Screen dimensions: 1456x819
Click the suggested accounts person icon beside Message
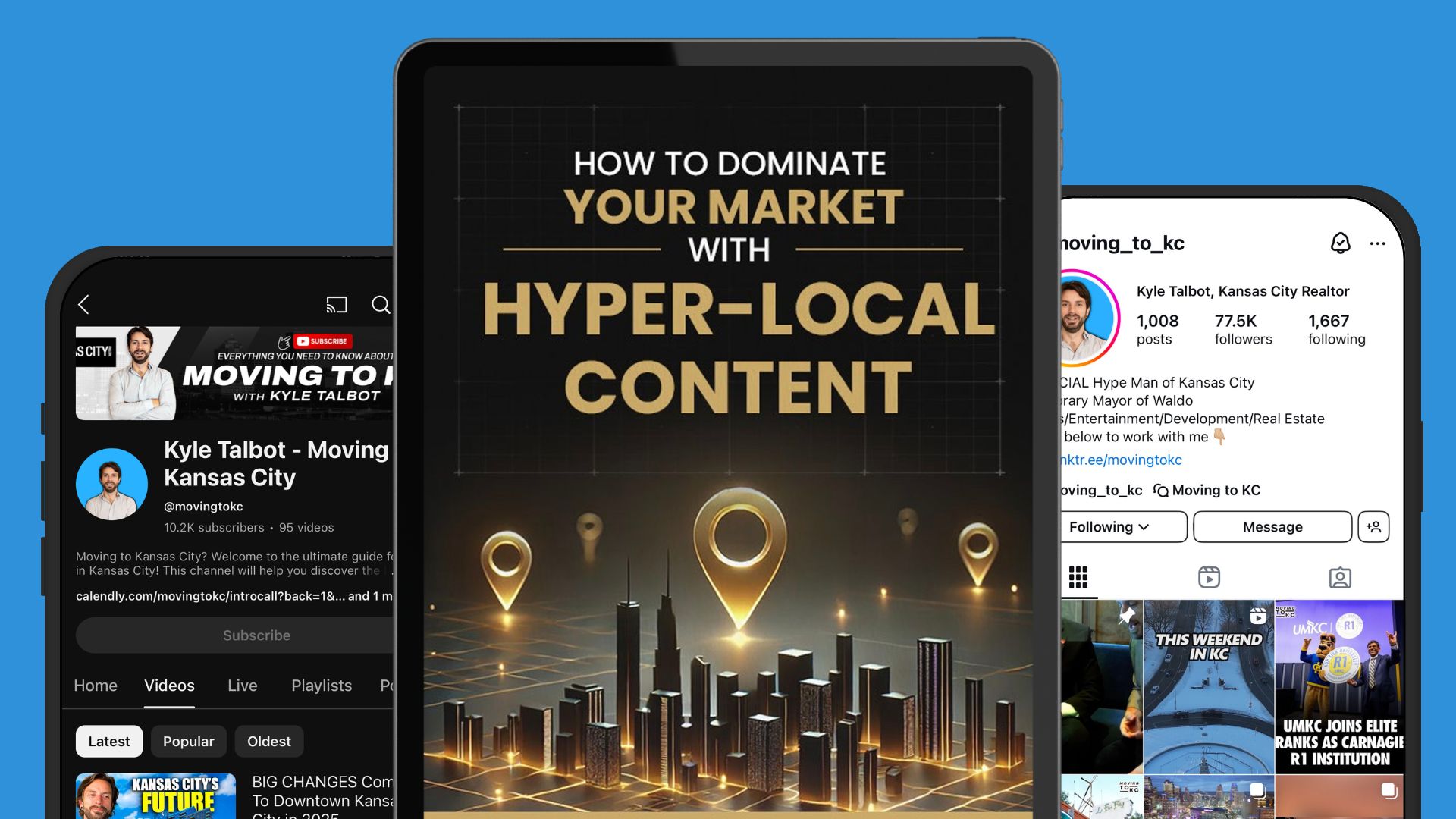1375,527
